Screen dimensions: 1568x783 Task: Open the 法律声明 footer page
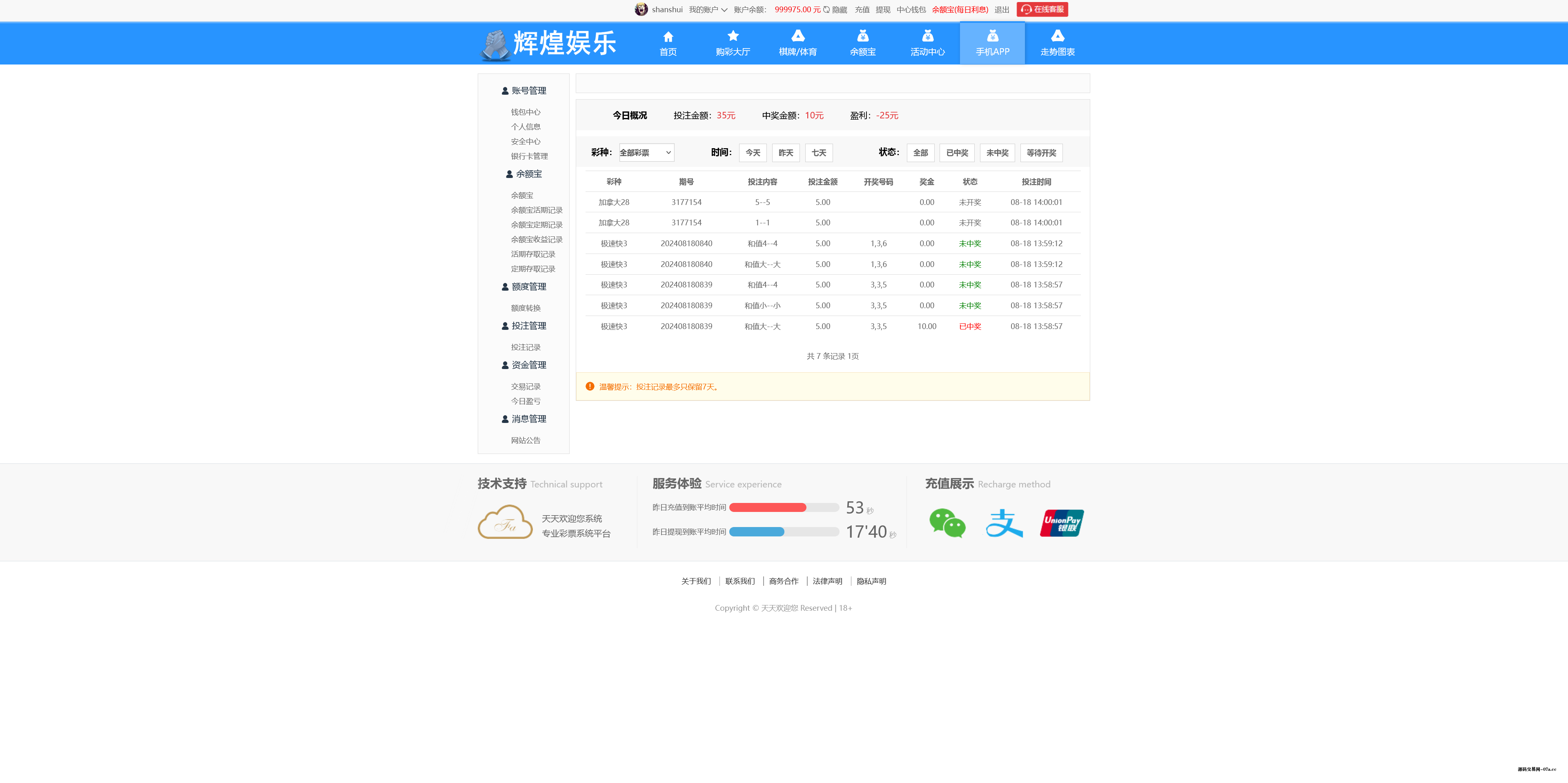(x=827, y=581)
